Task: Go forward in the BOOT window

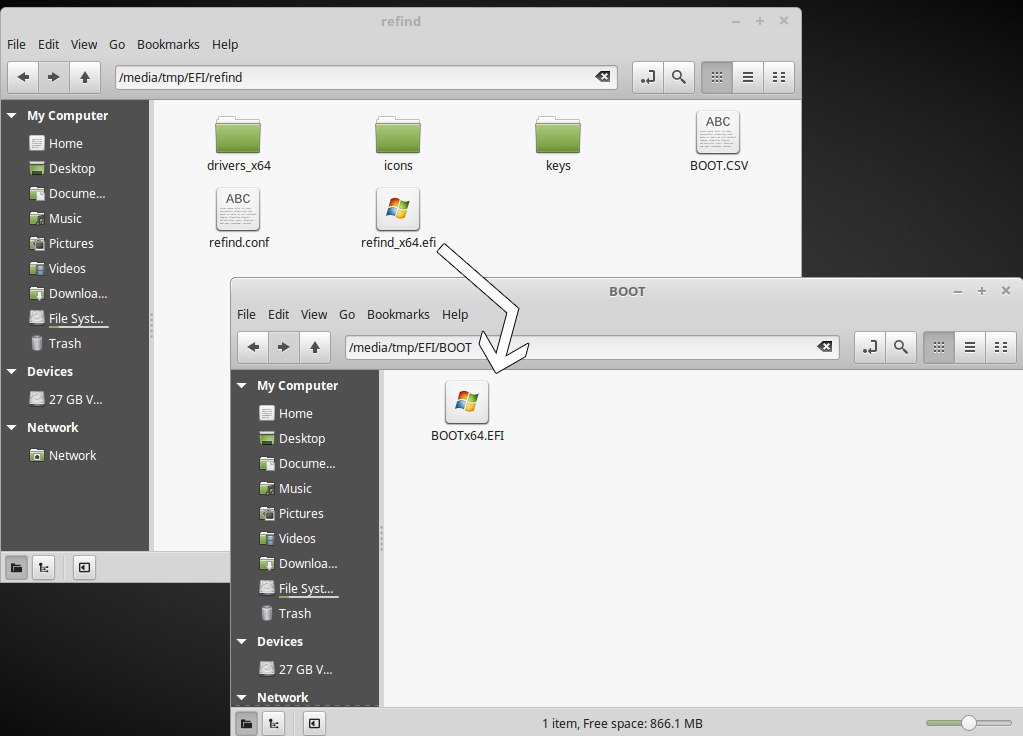Action: coord(284,347)
